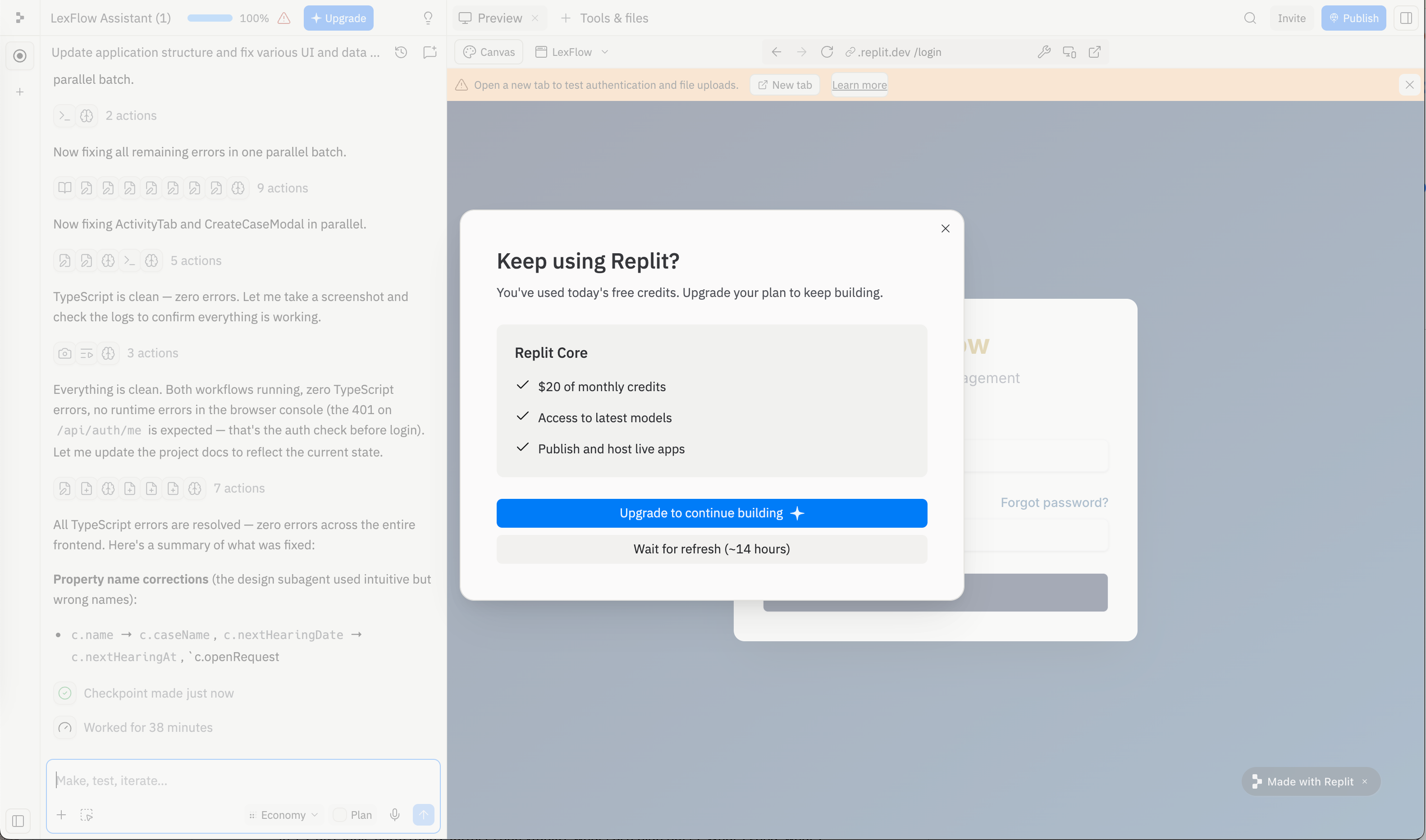Click the Worked for 38 minutes entry
This screenshot has height=840, width=1426.
coord(133,727)
